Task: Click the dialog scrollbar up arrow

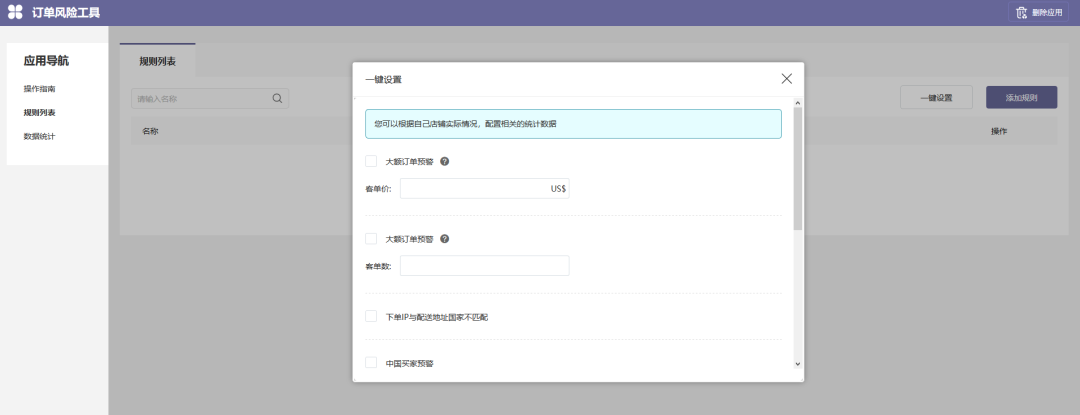Action: click(x=797, y=102)
